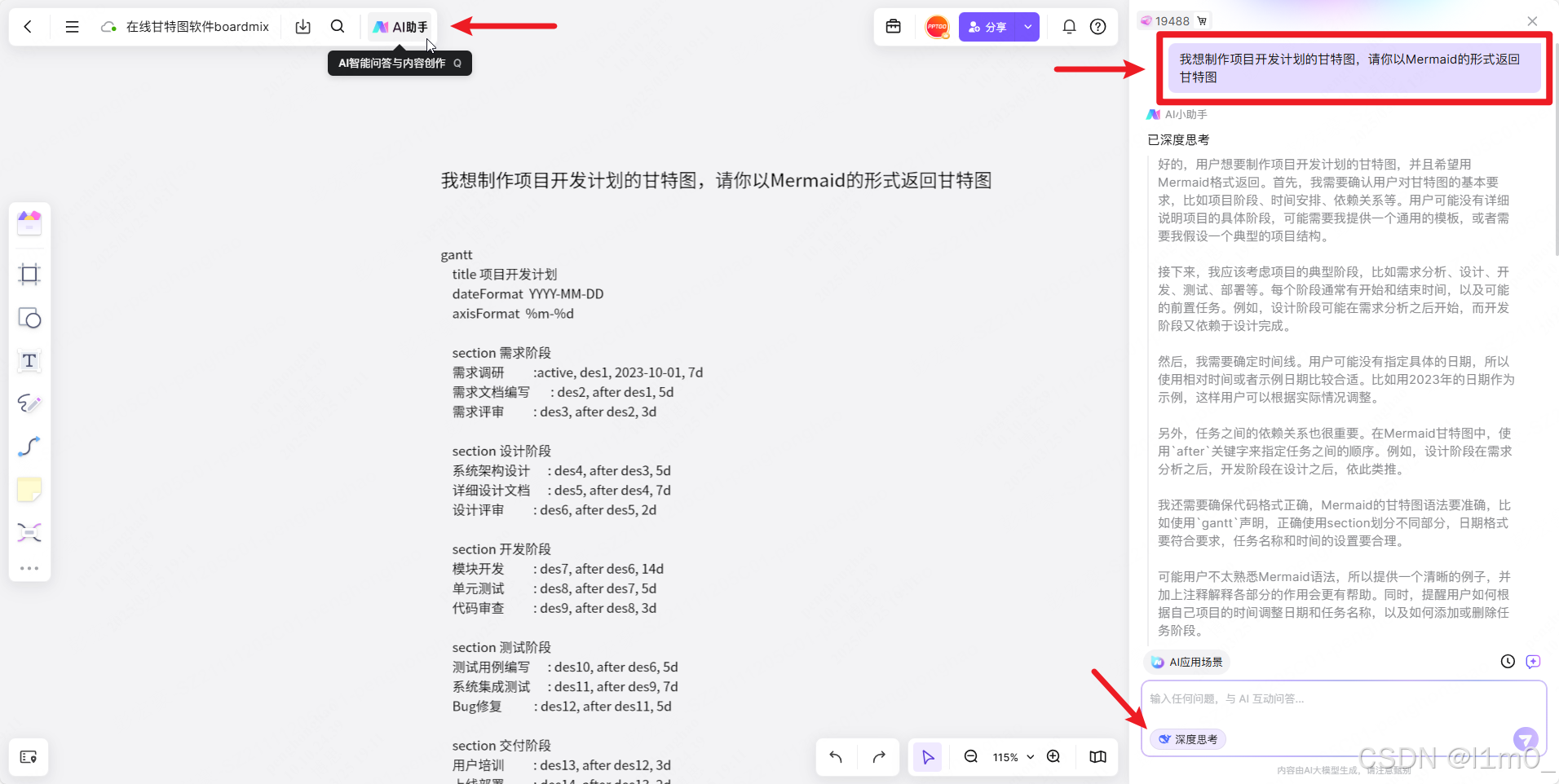Open more tools ellipsis

(x=29, y=568)
